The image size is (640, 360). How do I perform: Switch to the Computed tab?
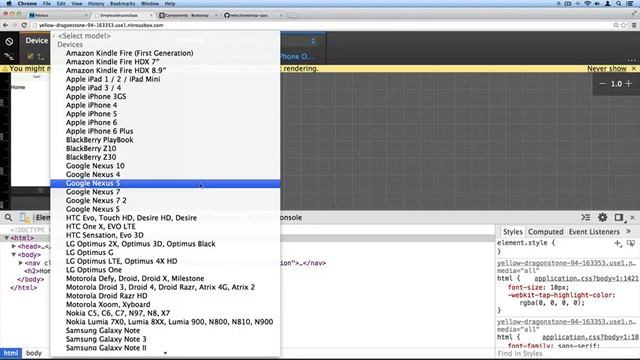click(545, 232)
